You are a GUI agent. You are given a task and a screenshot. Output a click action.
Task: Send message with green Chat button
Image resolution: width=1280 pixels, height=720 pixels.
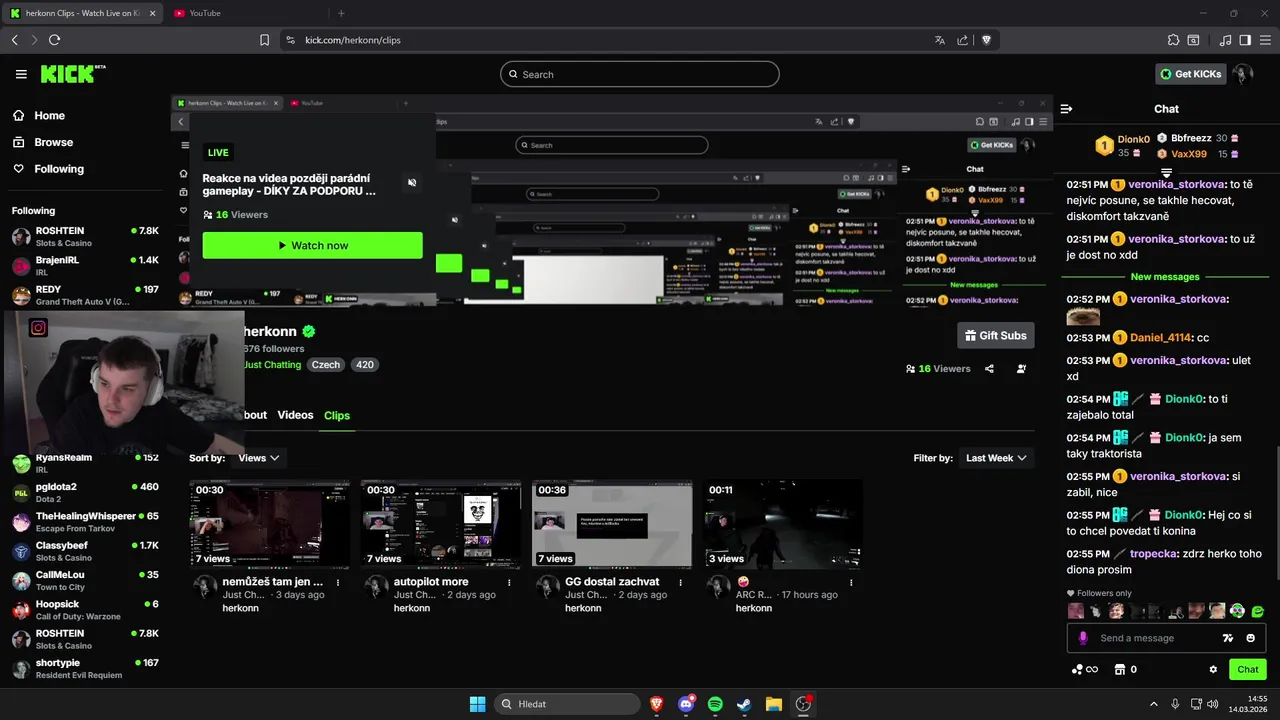[1248, 669]
